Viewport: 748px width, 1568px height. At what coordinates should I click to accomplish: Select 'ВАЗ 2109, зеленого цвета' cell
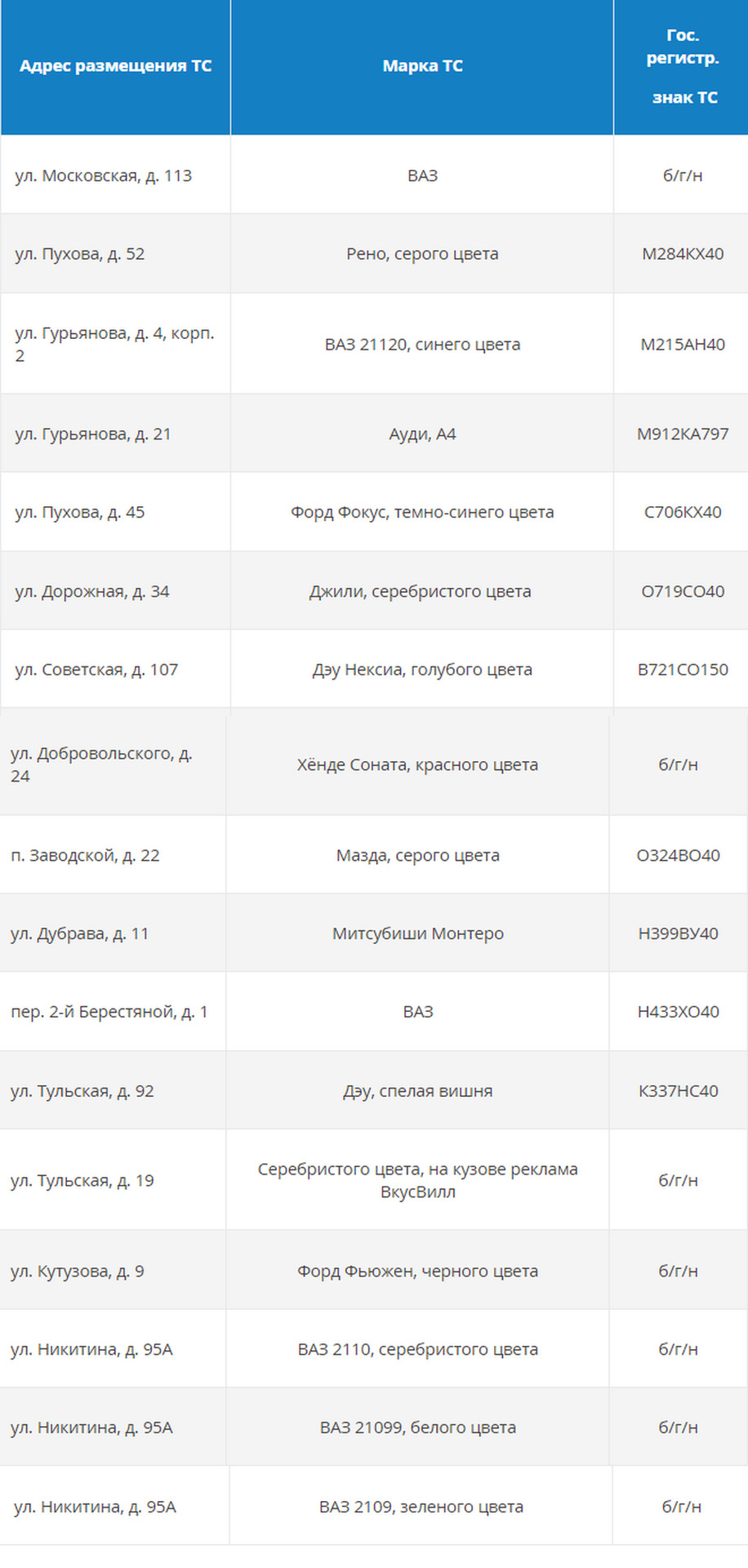tap(421, 1508)
